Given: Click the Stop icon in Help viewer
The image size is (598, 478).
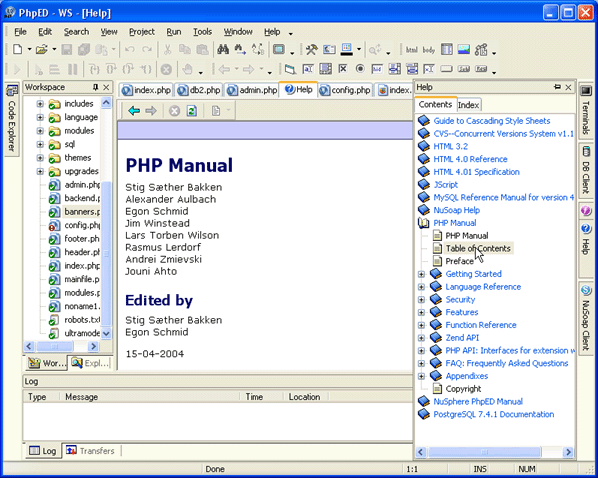Looking at the screenshot, I should [x=174, y=111].
